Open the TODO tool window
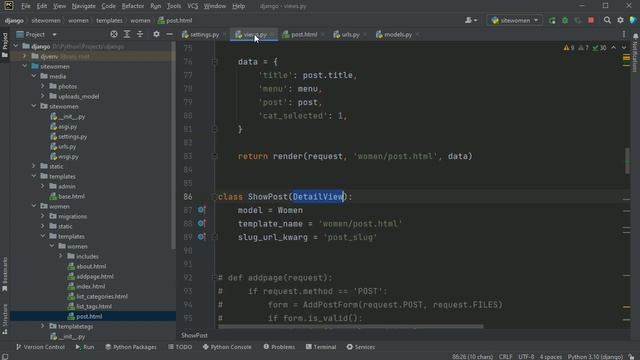The image size is (640, 360). [x=180, y=347]
